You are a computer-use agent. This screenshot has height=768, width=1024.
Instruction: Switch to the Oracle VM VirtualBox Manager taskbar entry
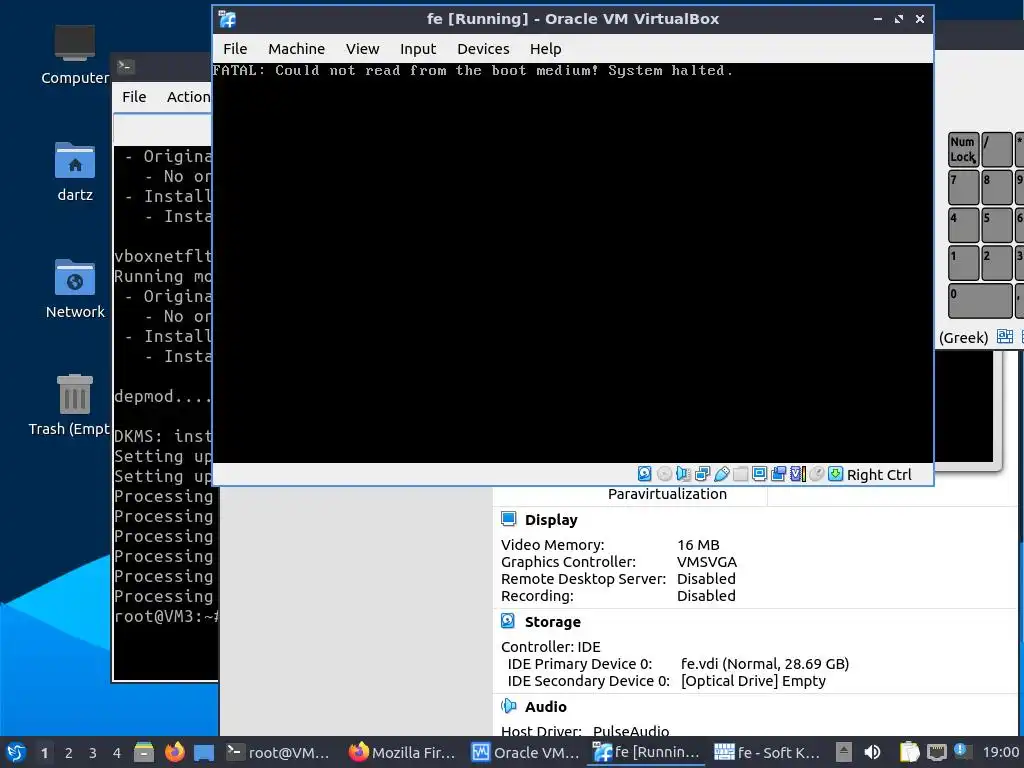(525, 752)
